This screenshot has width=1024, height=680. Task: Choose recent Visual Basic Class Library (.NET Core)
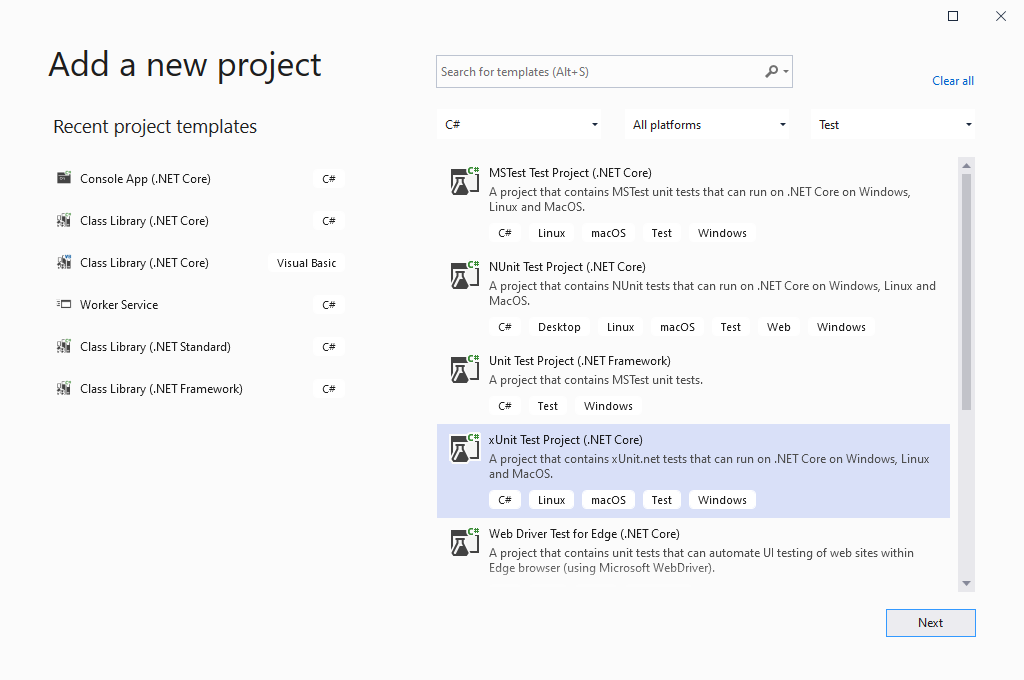(200, 263)
